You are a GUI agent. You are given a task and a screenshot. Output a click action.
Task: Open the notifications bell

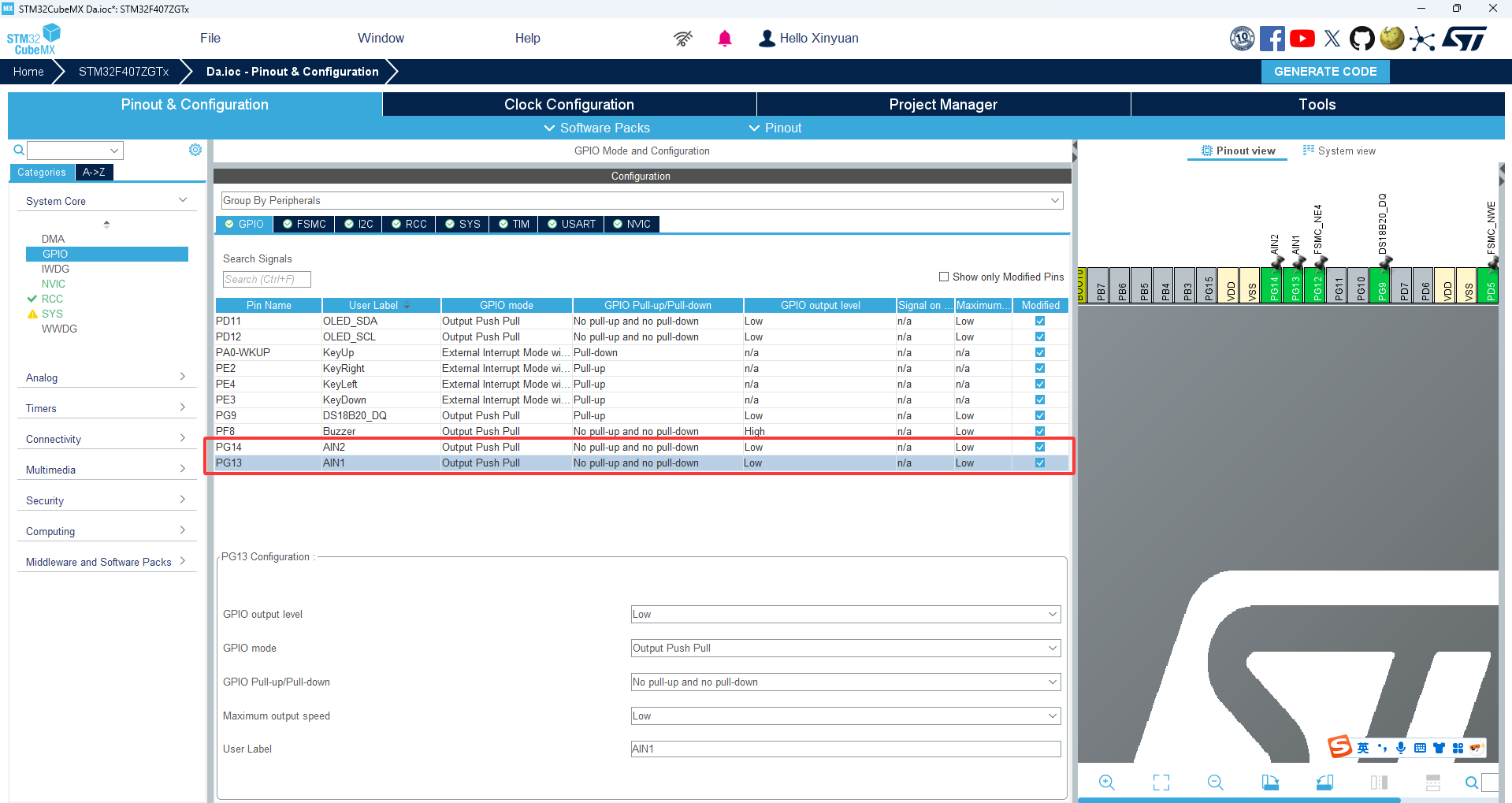click(x=725, y=39)
